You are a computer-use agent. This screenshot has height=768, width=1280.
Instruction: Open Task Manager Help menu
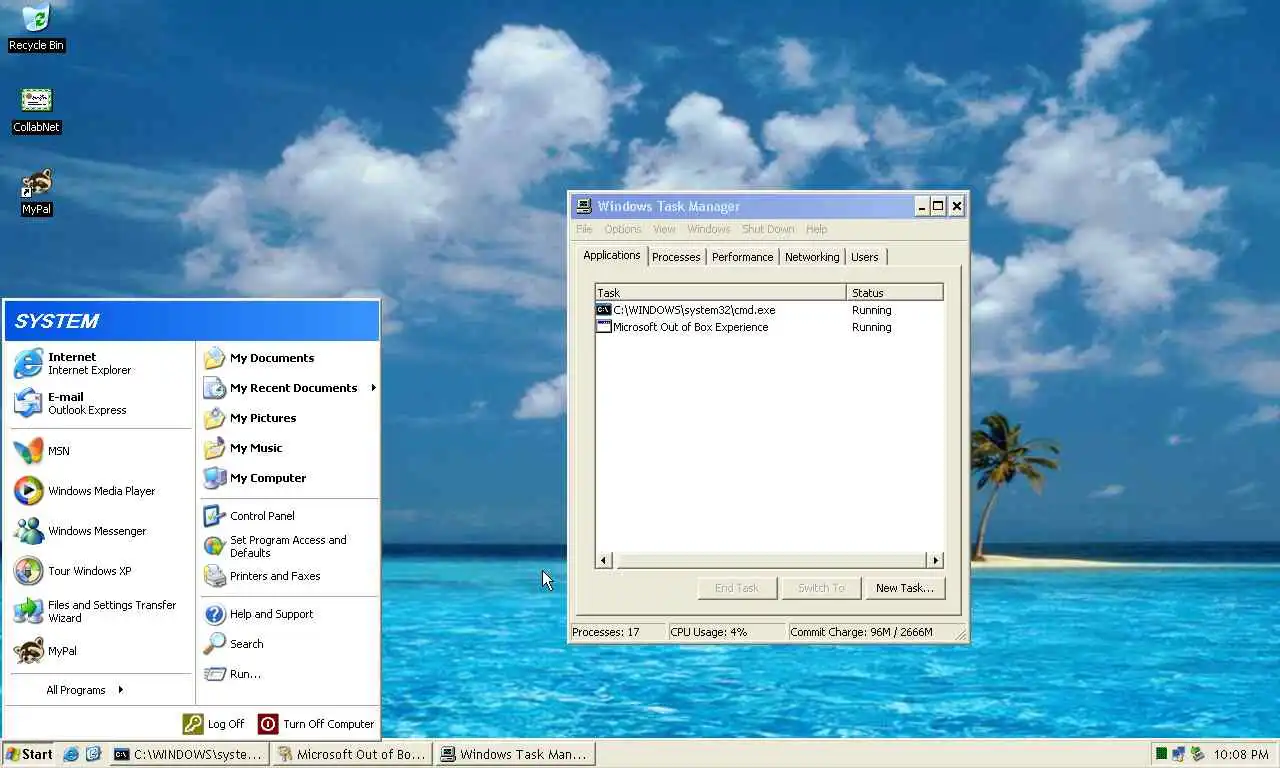[x=817, y=229]
